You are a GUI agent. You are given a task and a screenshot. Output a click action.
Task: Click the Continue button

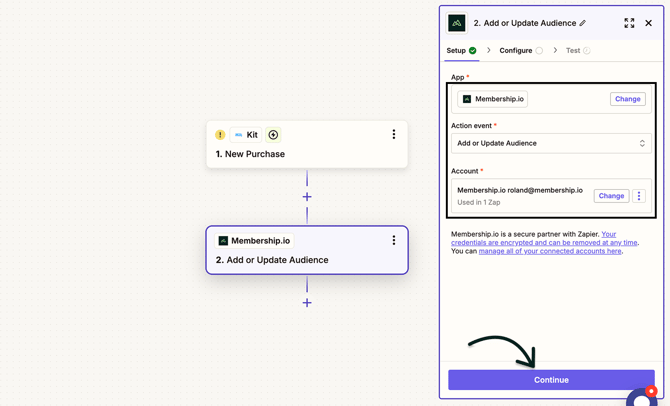tap(551, 380)
